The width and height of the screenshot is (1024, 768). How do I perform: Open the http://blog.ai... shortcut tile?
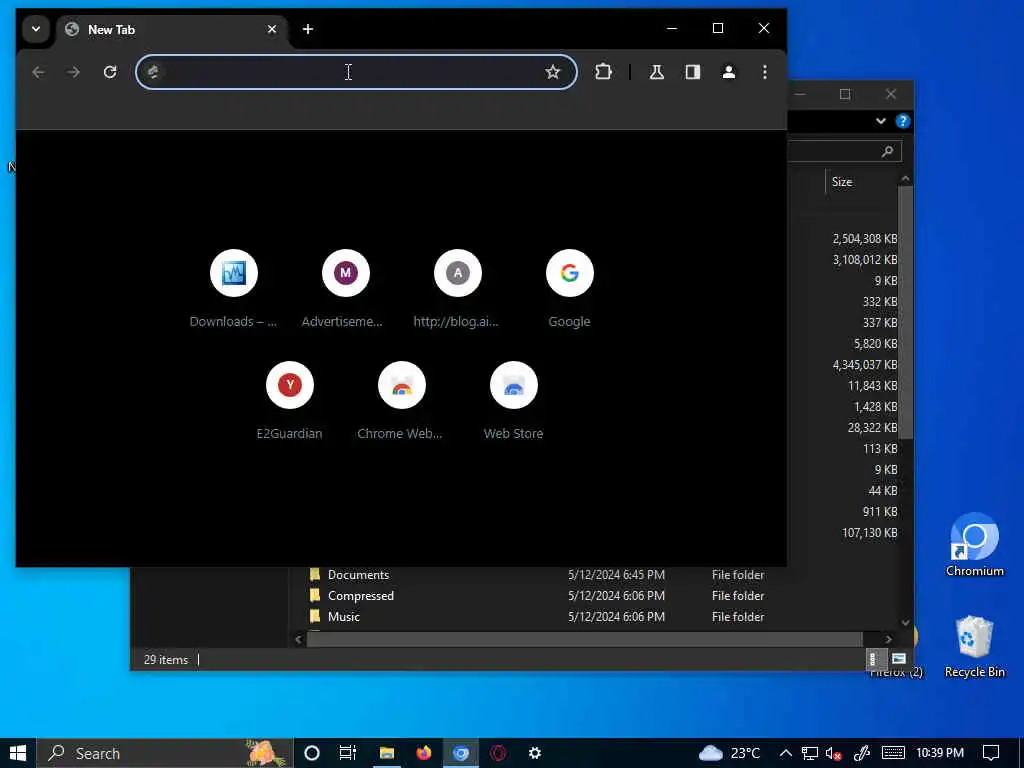click(x=457, y=289)
